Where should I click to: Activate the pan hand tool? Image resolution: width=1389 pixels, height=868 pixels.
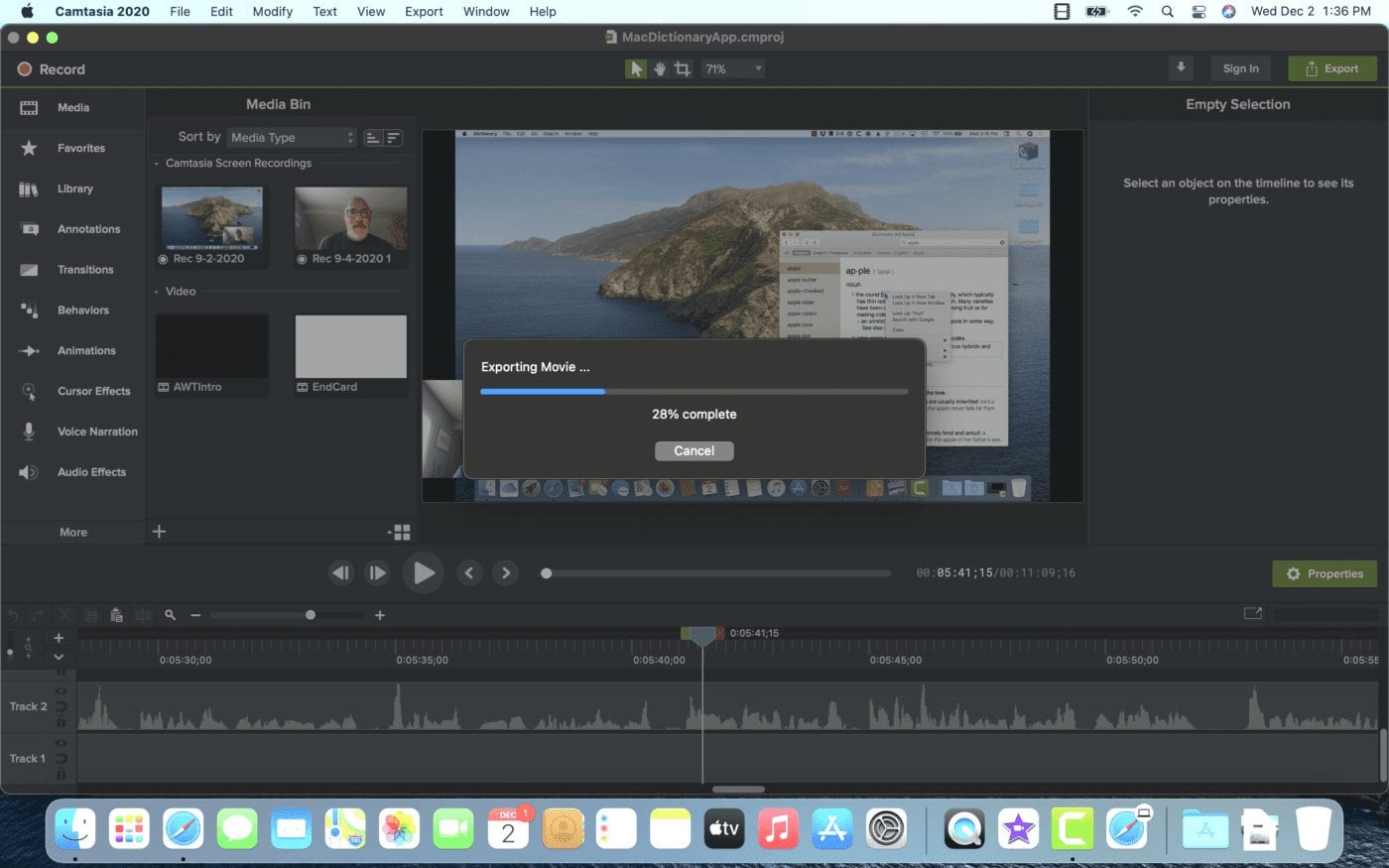coord(659,68)
